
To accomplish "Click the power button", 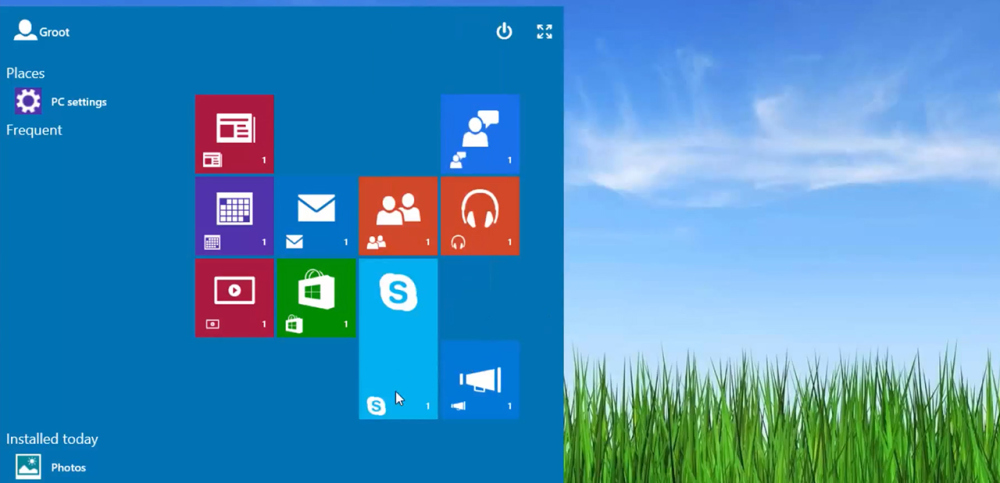I will [504, 32].
